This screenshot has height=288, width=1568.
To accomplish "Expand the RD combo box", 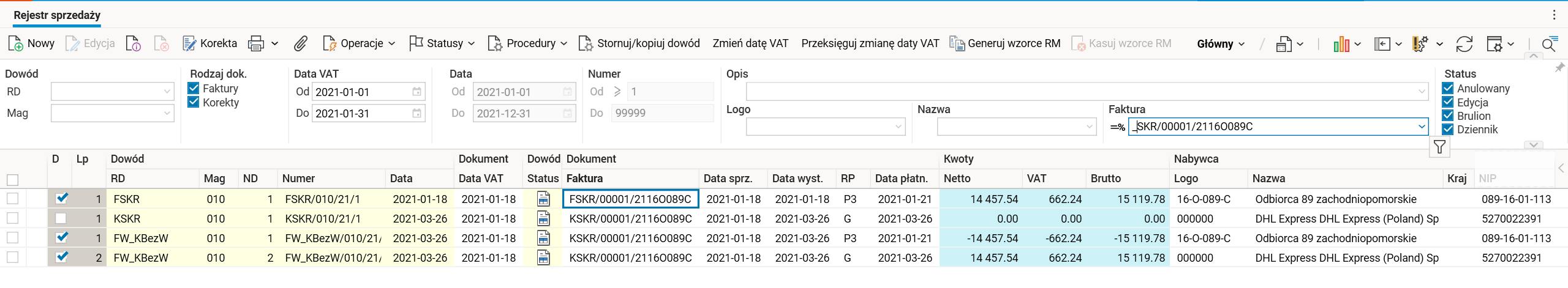I will (167, 92).
